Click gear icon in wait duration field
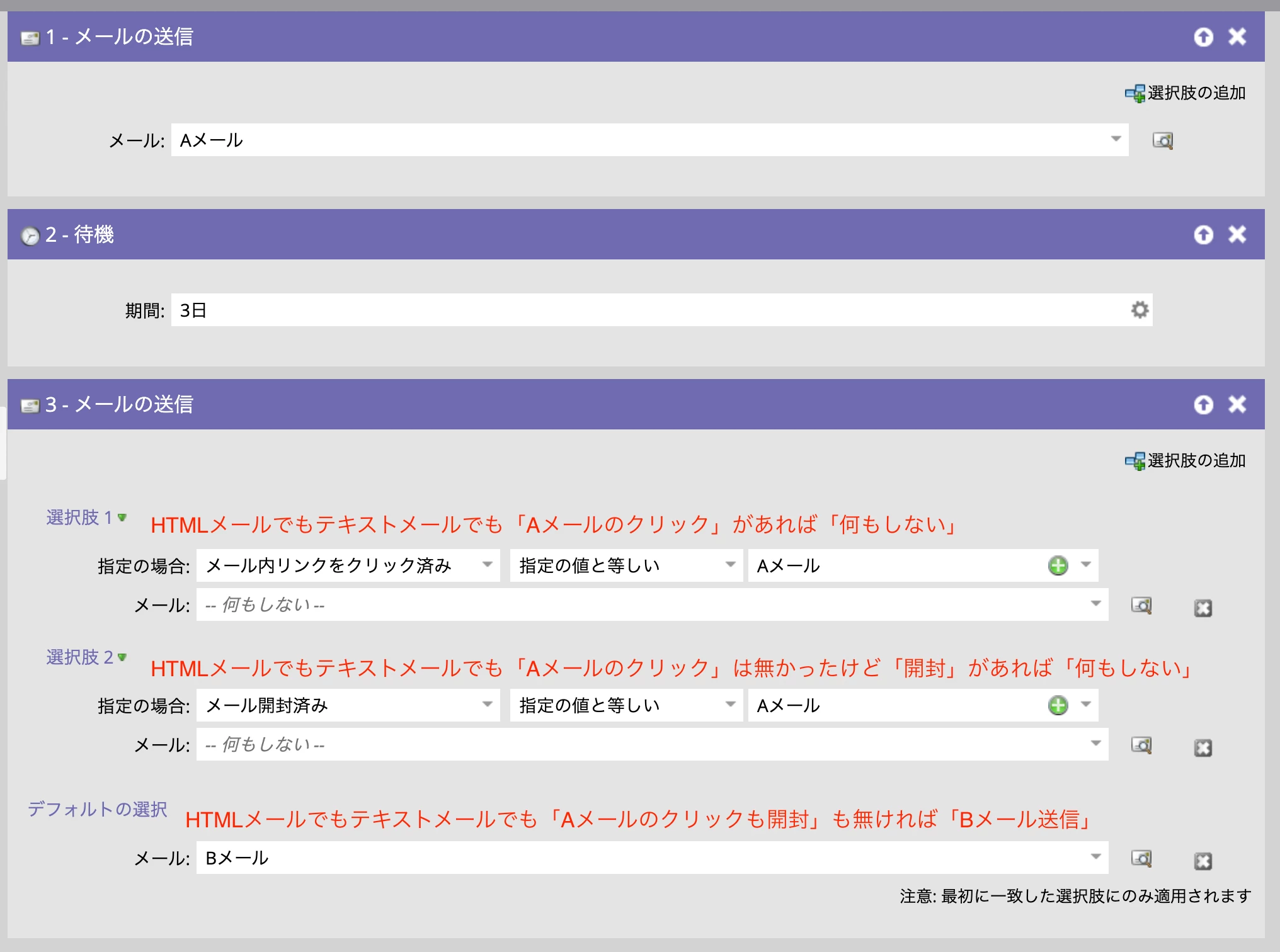1280x952 pixels. pos(1140,310)
